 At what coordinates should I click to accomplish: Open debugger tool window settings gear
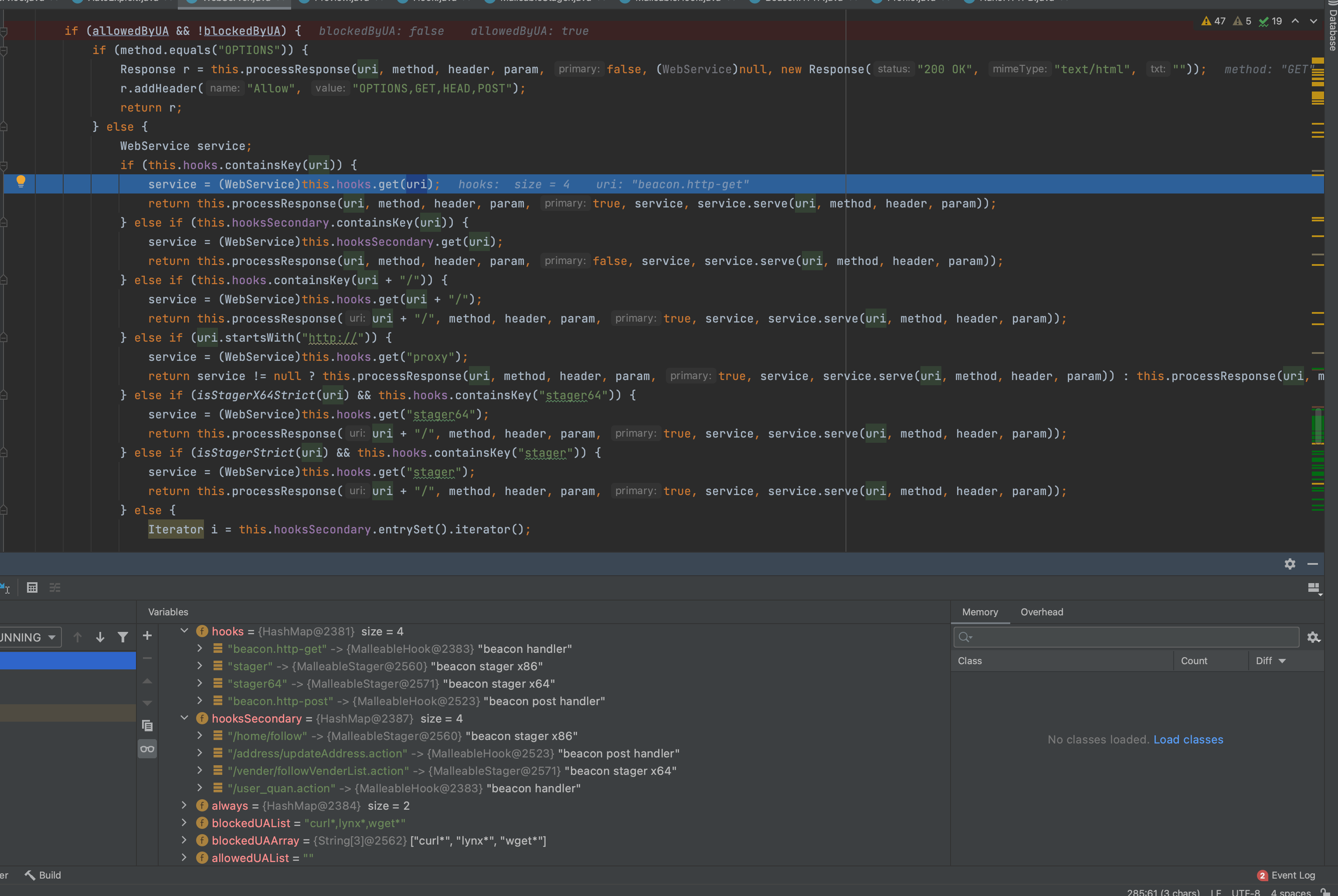click(x=1290, y=564)
